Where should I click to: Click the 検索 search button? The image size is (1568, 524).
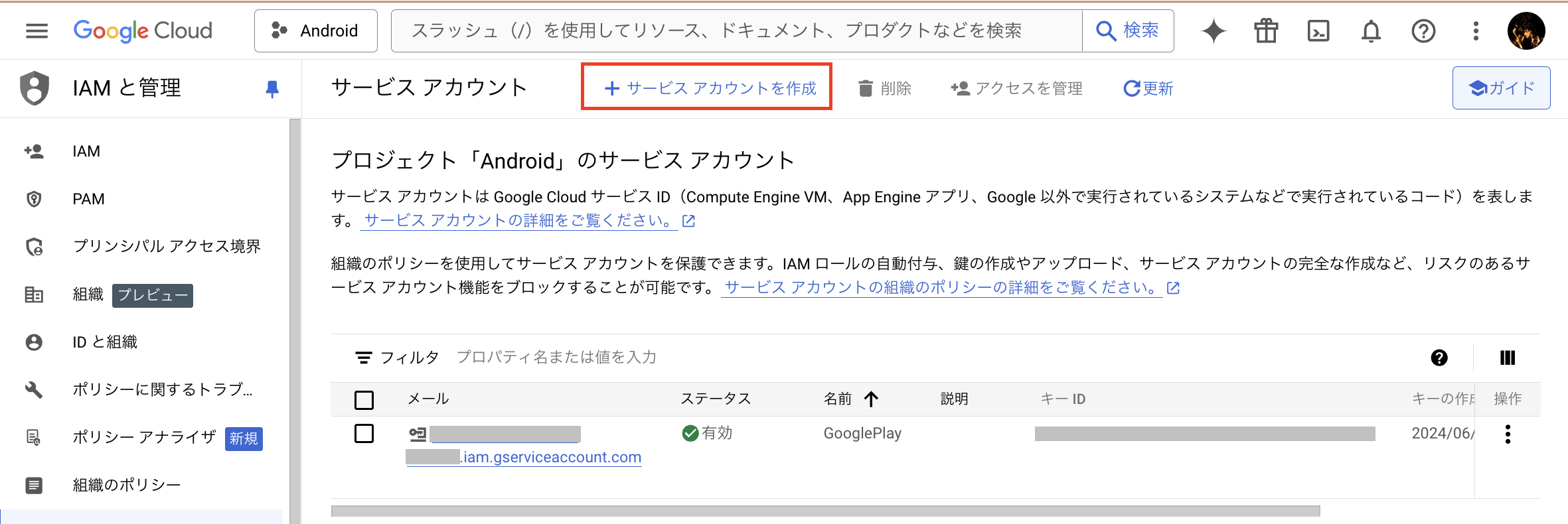click(1128, 31)
